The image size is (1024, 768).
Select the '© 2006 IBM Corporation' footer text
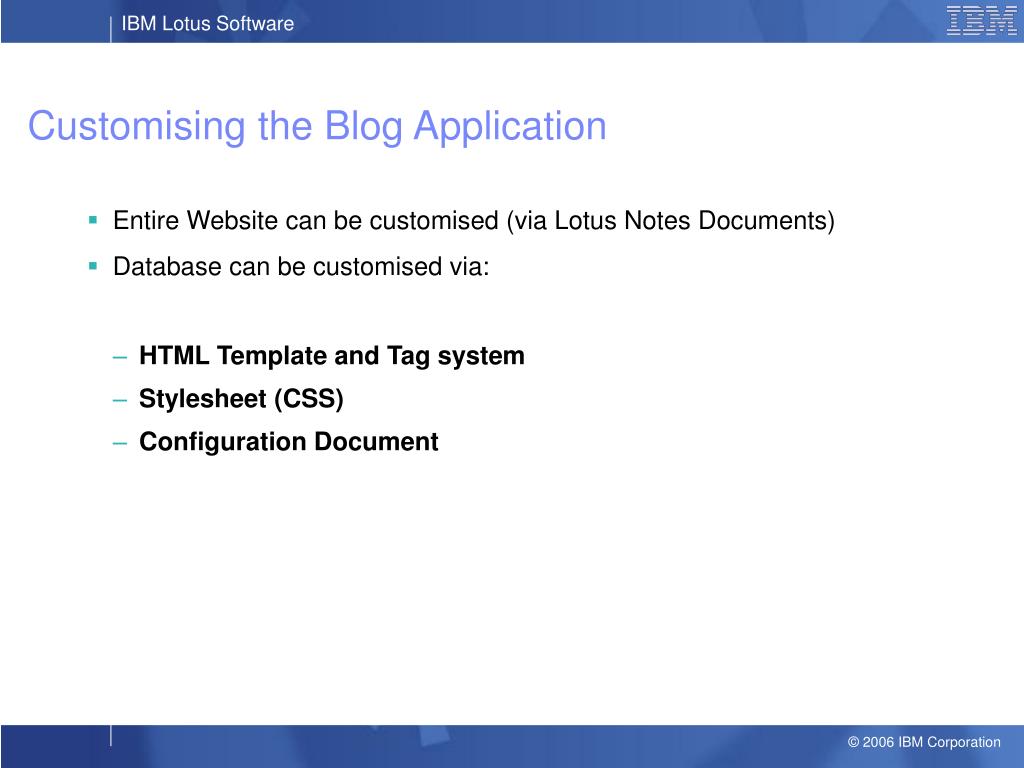(x=924, y=742)
